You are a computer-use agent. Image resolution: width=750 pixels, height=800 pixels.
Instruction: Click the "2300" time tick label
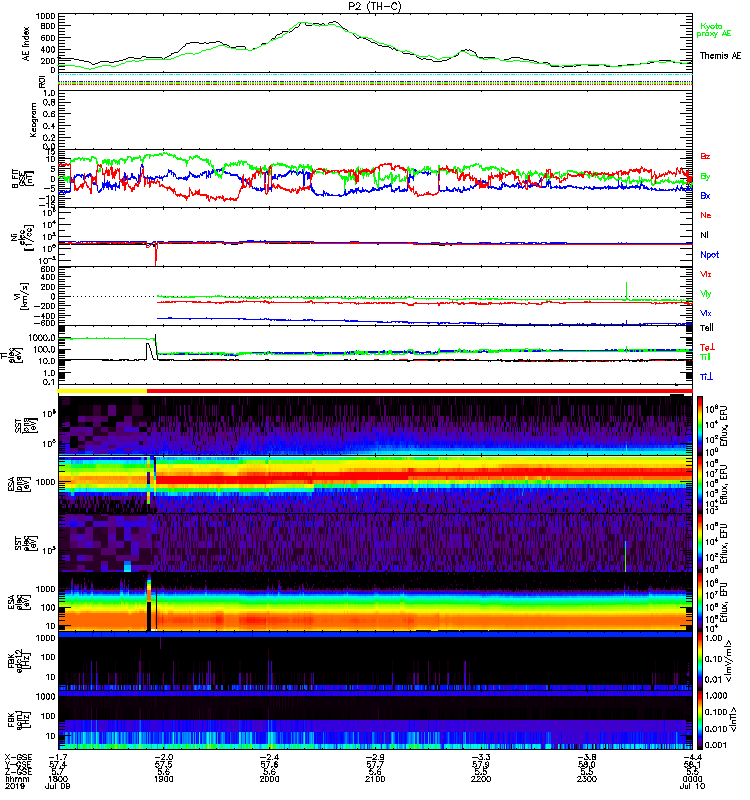pyautogui.click(x=587, y=779)
